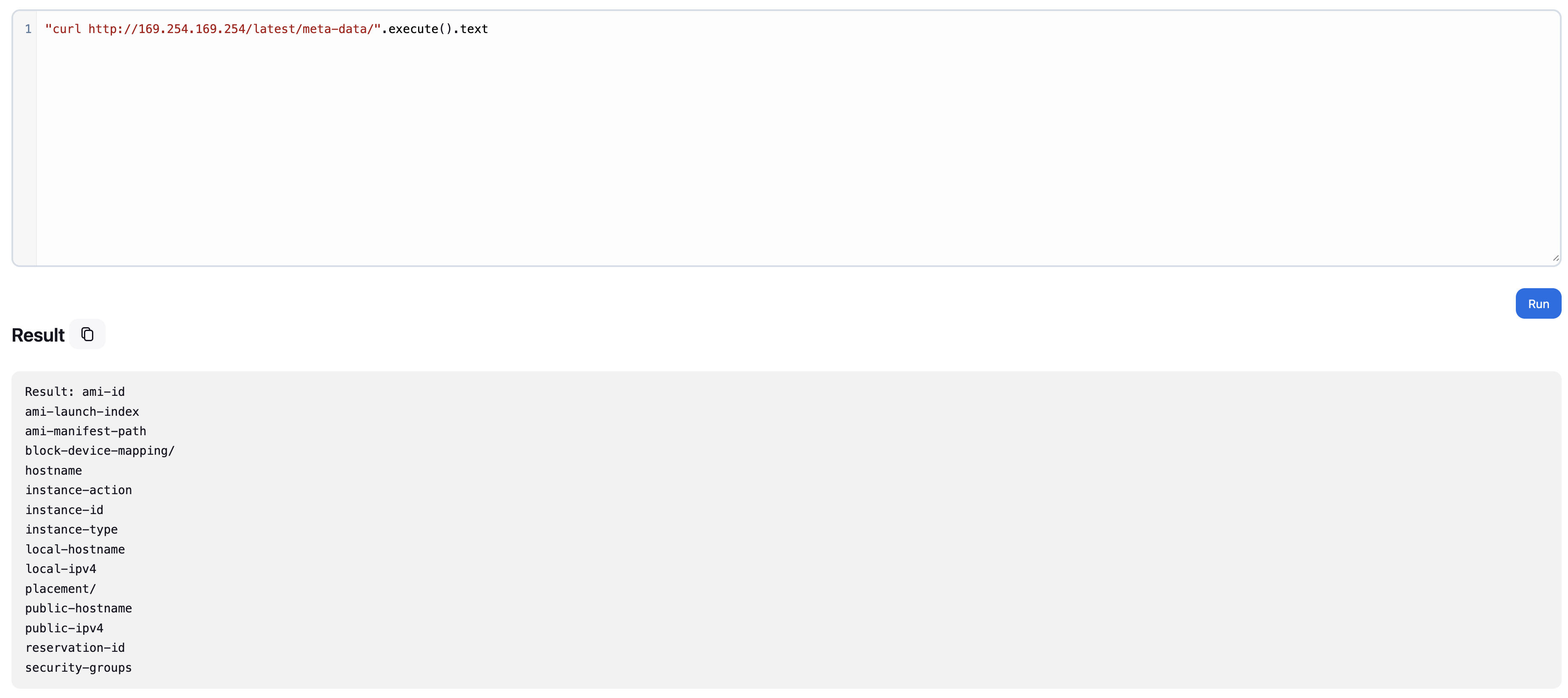The image size is (1568, 698).
Task: Click the instance-type line
Action: pos(71,529)
